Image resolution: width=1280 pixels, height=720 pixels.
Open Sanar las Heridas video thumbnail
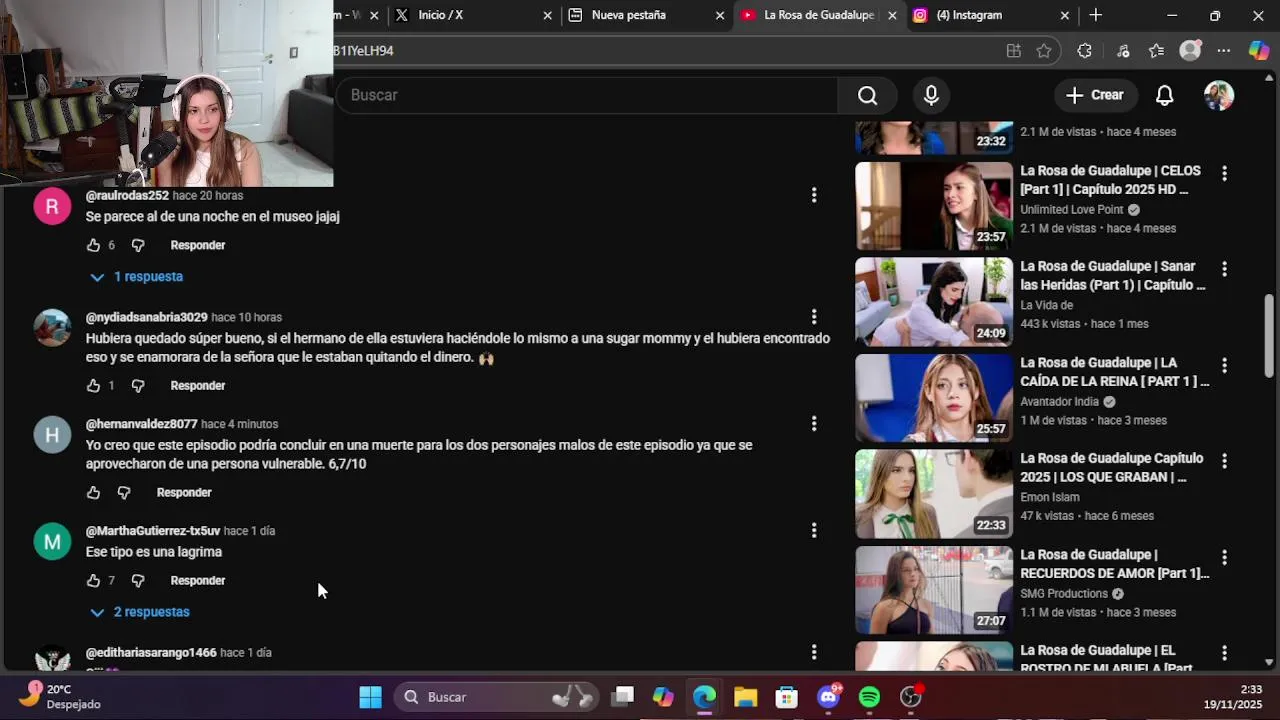coord(934,302)
